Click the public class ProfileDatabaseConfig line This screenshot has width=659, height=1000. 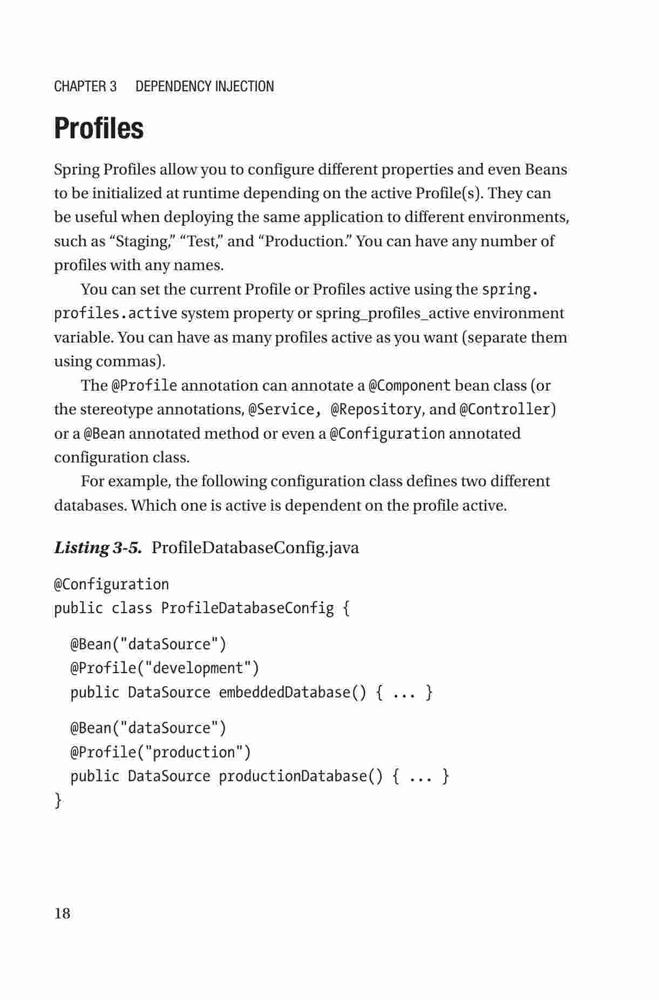click(202, 608)
